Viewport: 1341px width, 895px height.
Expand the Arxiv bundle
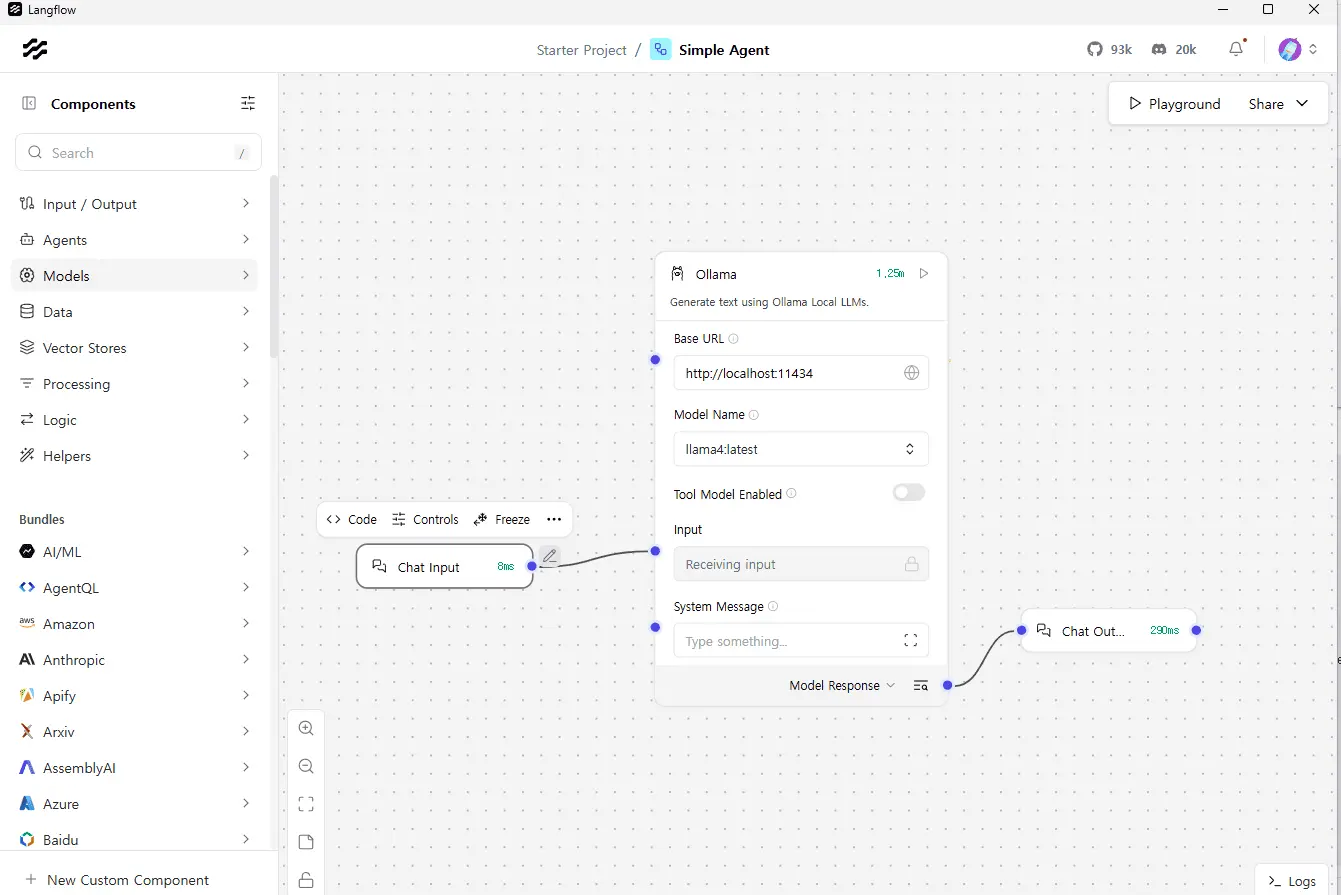(x=134, y=732)
